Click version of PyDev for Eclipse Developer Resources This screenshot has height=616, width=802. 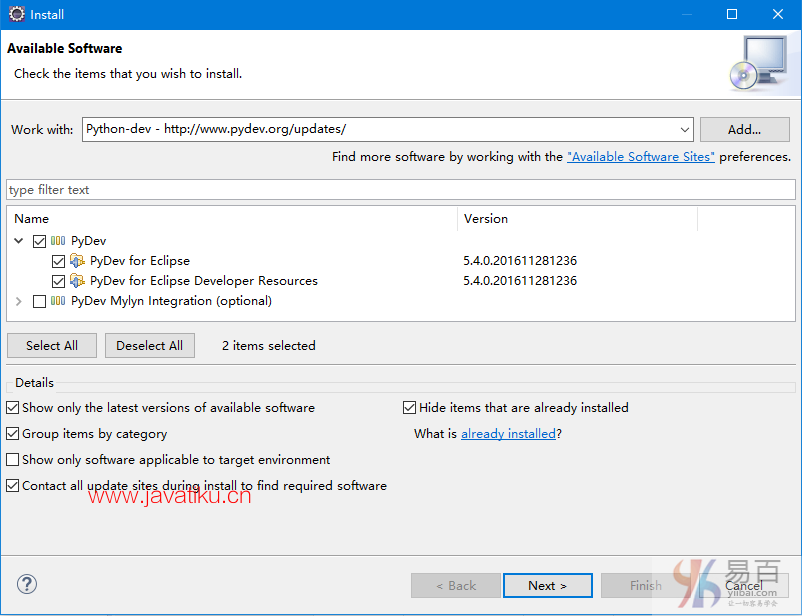[520, 281]
